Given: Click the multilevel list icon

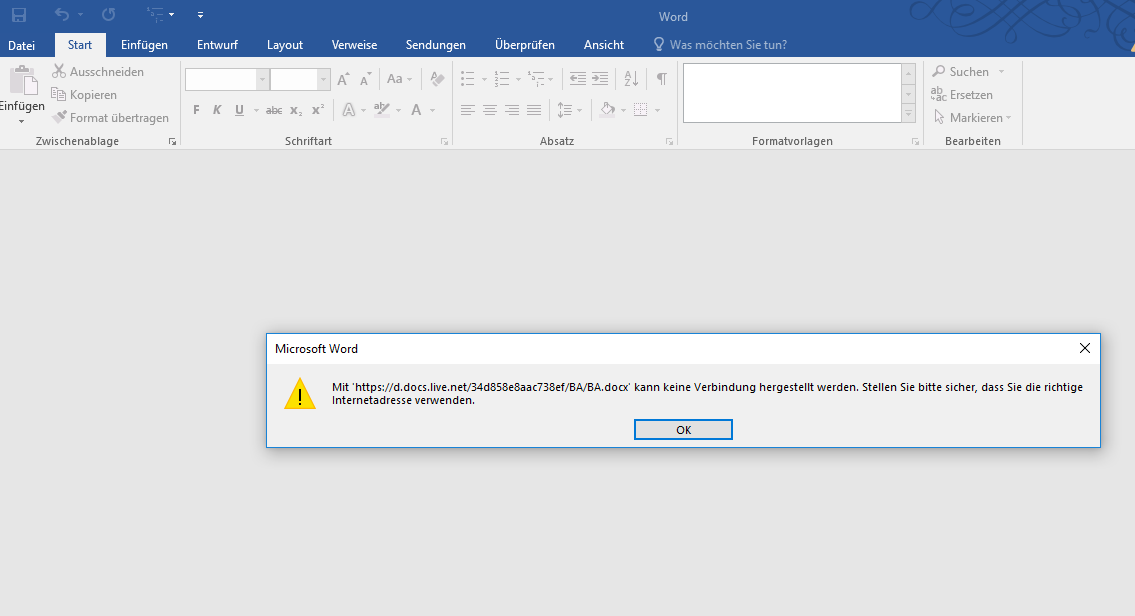Looking at the screenshot, I should (536, 79).
